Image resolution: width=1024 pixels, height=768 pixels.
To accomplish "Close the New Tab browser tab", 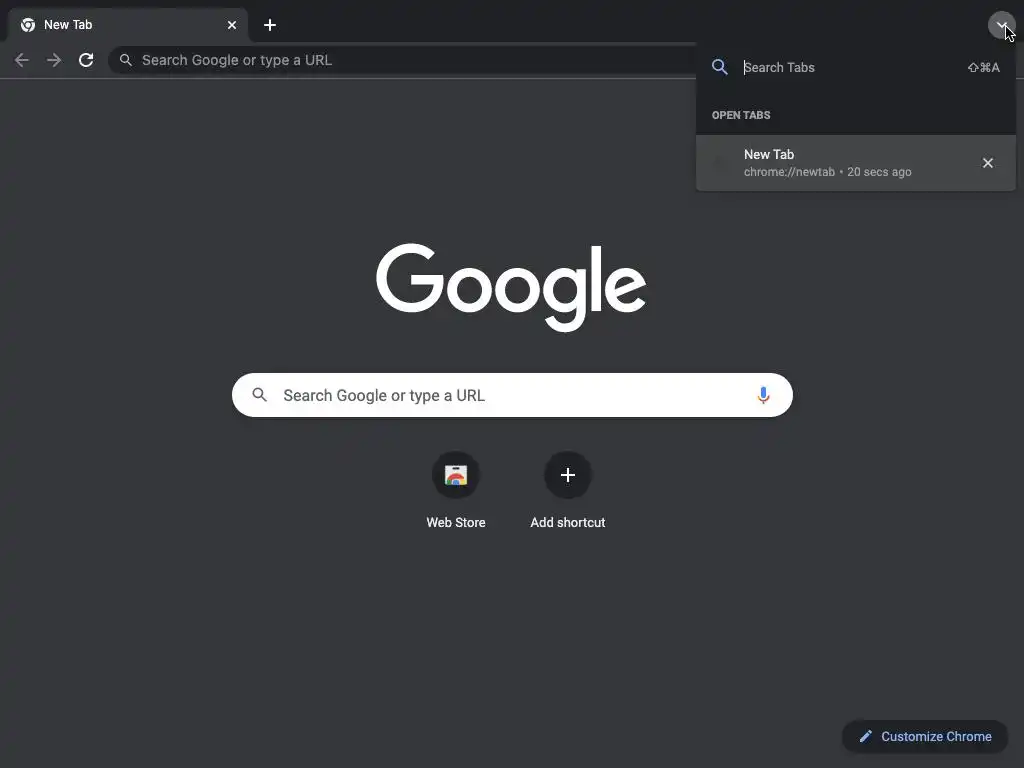I will pyautogui.click(x=232, y=25).
